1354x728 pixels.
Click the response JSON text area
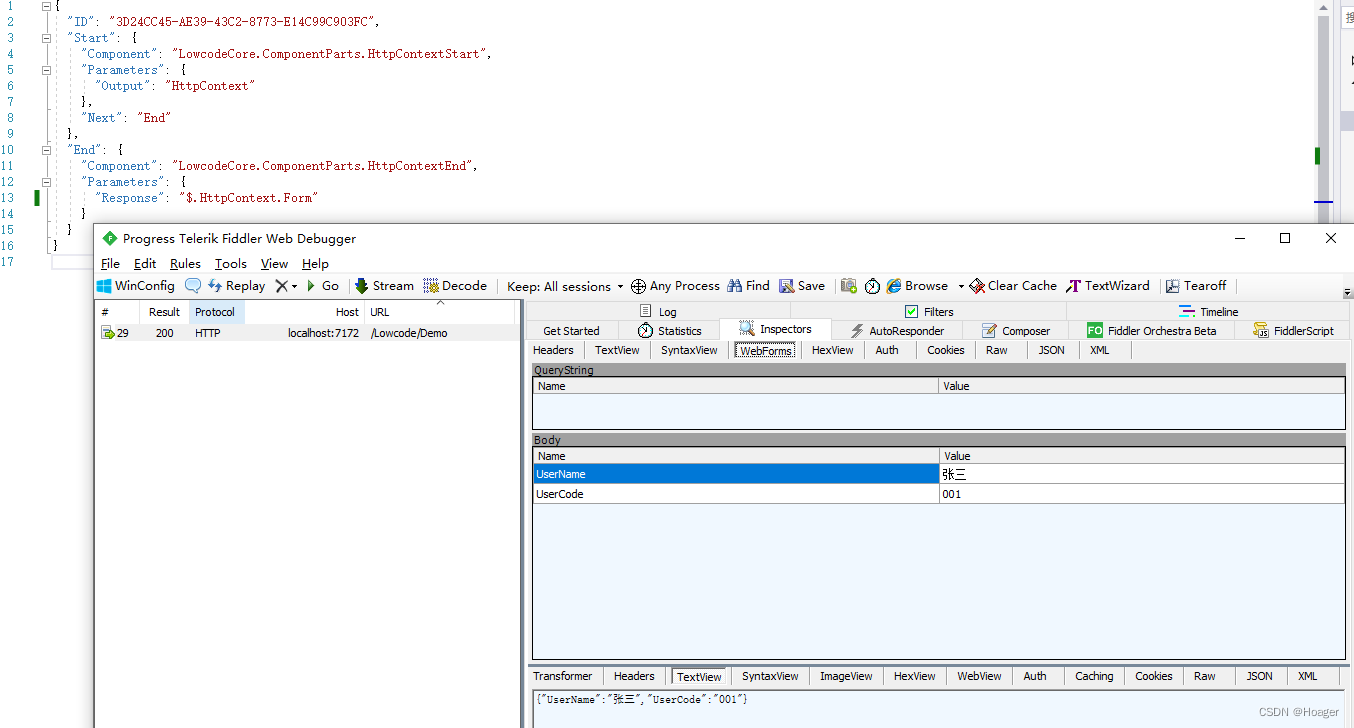pyautogui.click(x=938, y=708)
